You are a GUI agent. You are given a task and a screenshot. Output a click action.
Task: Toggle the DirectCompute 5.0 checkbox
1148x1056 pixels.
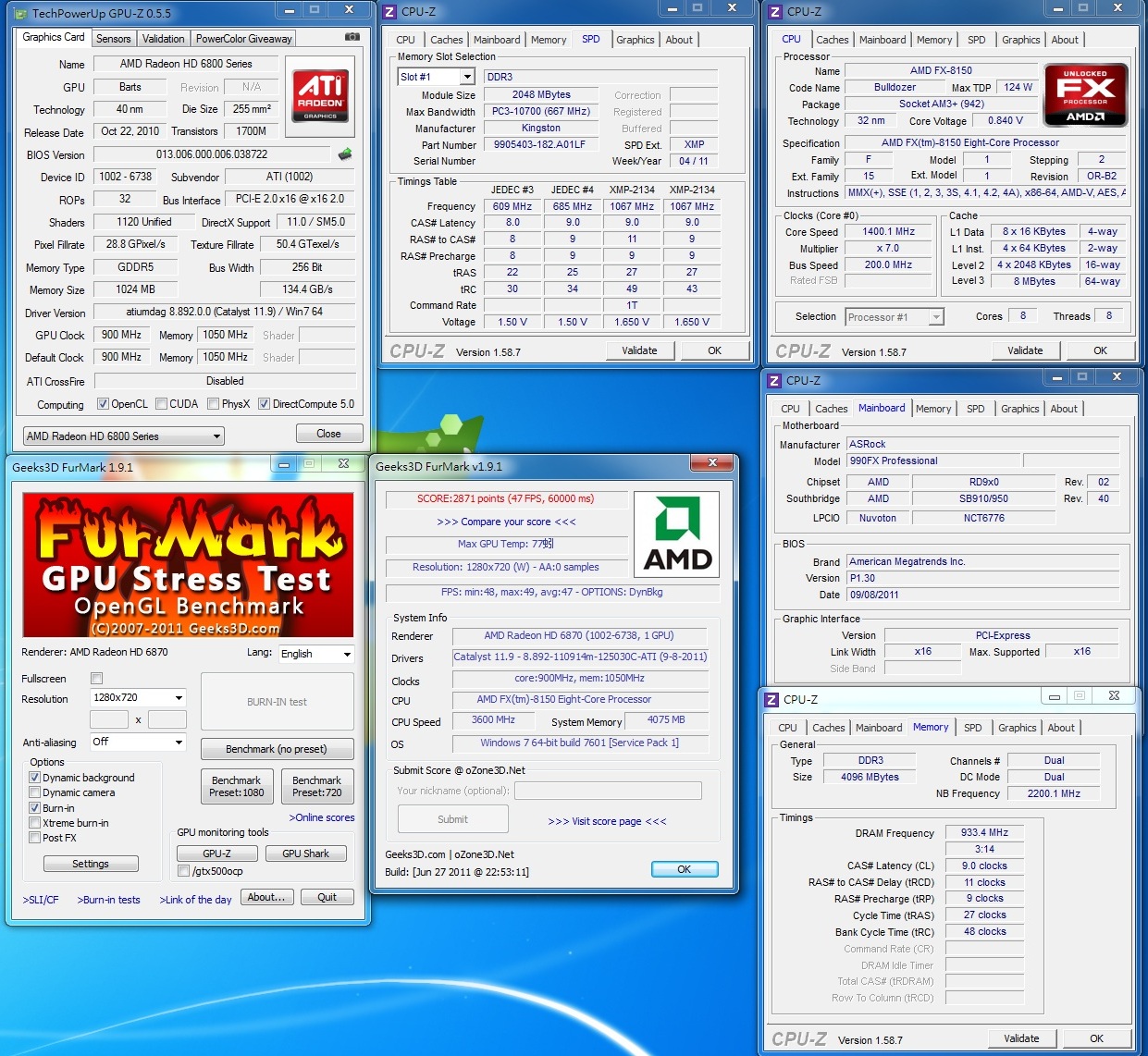click(x=264, y=404)
